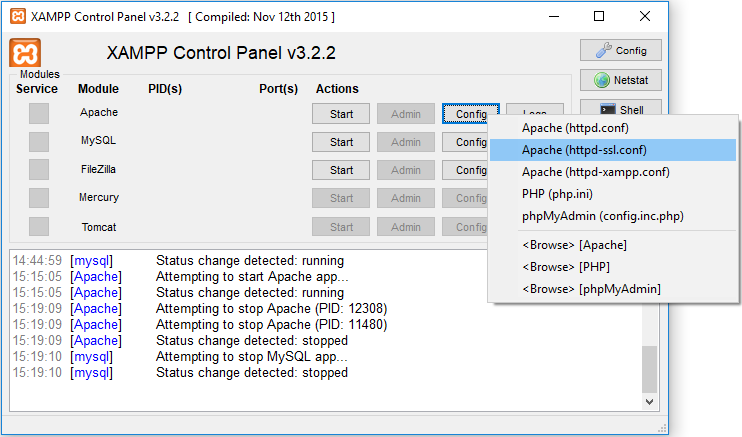Open the Mercury Config dropdown button
Screen dimensions: 742x437
[465, 198]
